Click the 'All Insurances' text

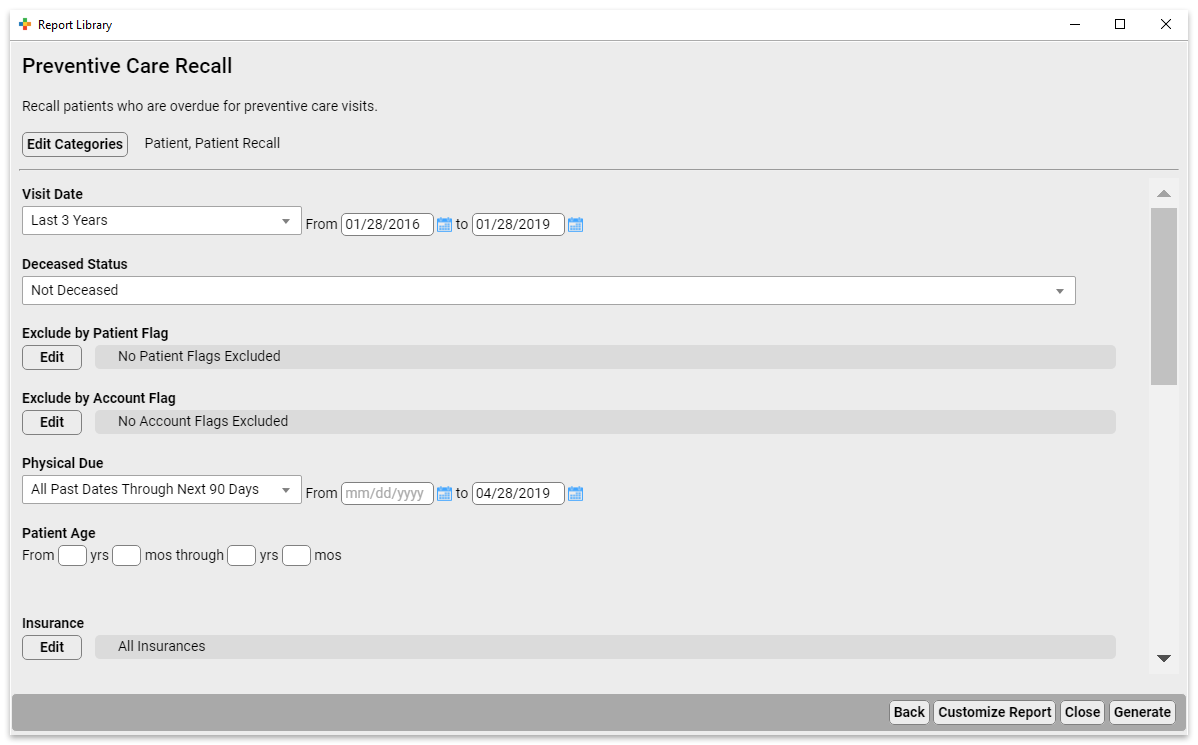pos(162,646)
